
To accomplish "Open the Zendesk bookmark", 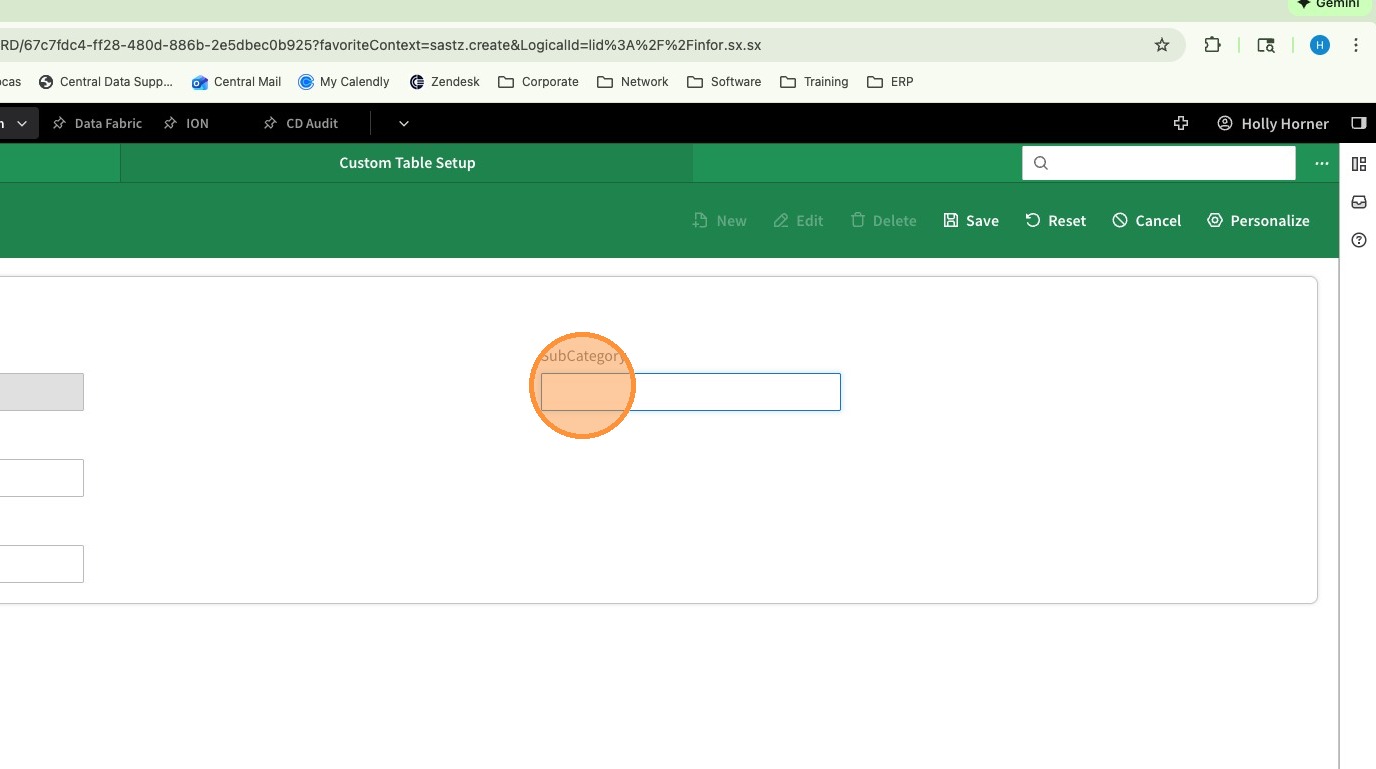I will pos(445,82).
